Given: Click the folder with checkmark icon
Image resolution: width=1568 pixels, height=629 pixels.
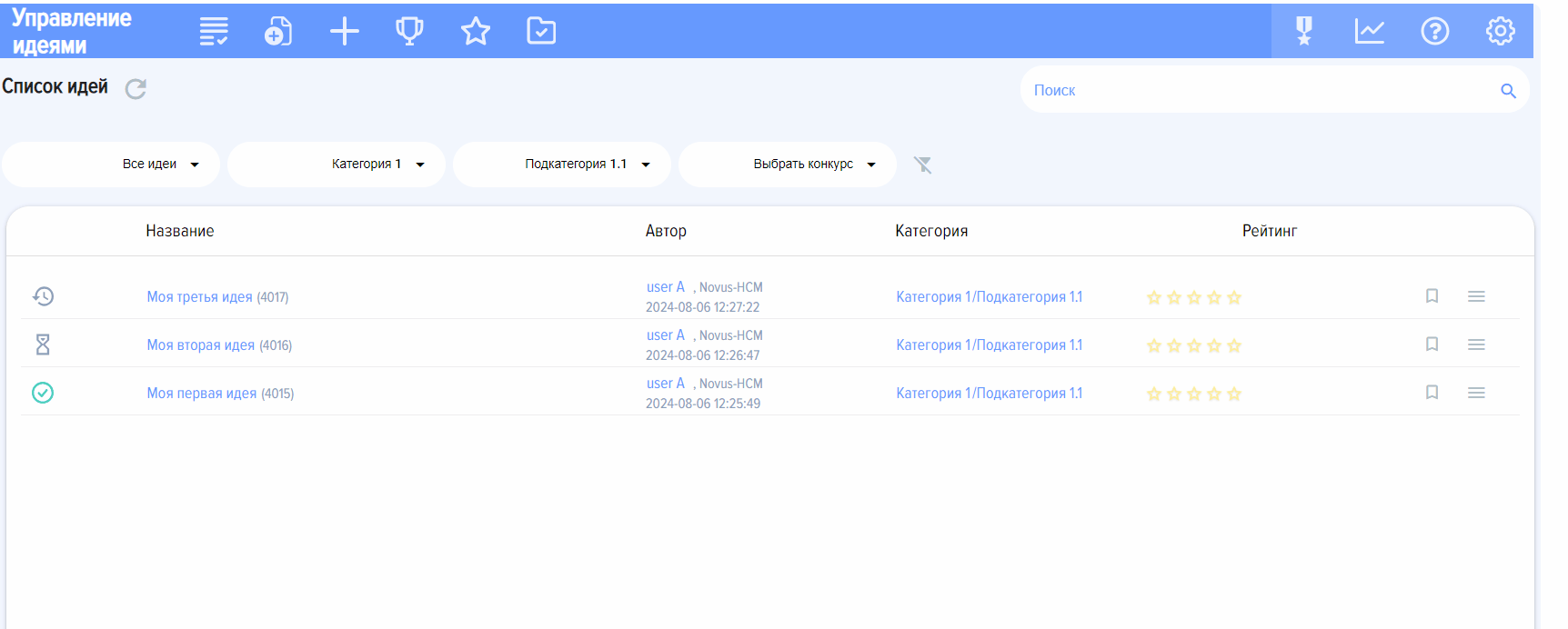Looking at the screenshot, I should (x=541, y=32).
